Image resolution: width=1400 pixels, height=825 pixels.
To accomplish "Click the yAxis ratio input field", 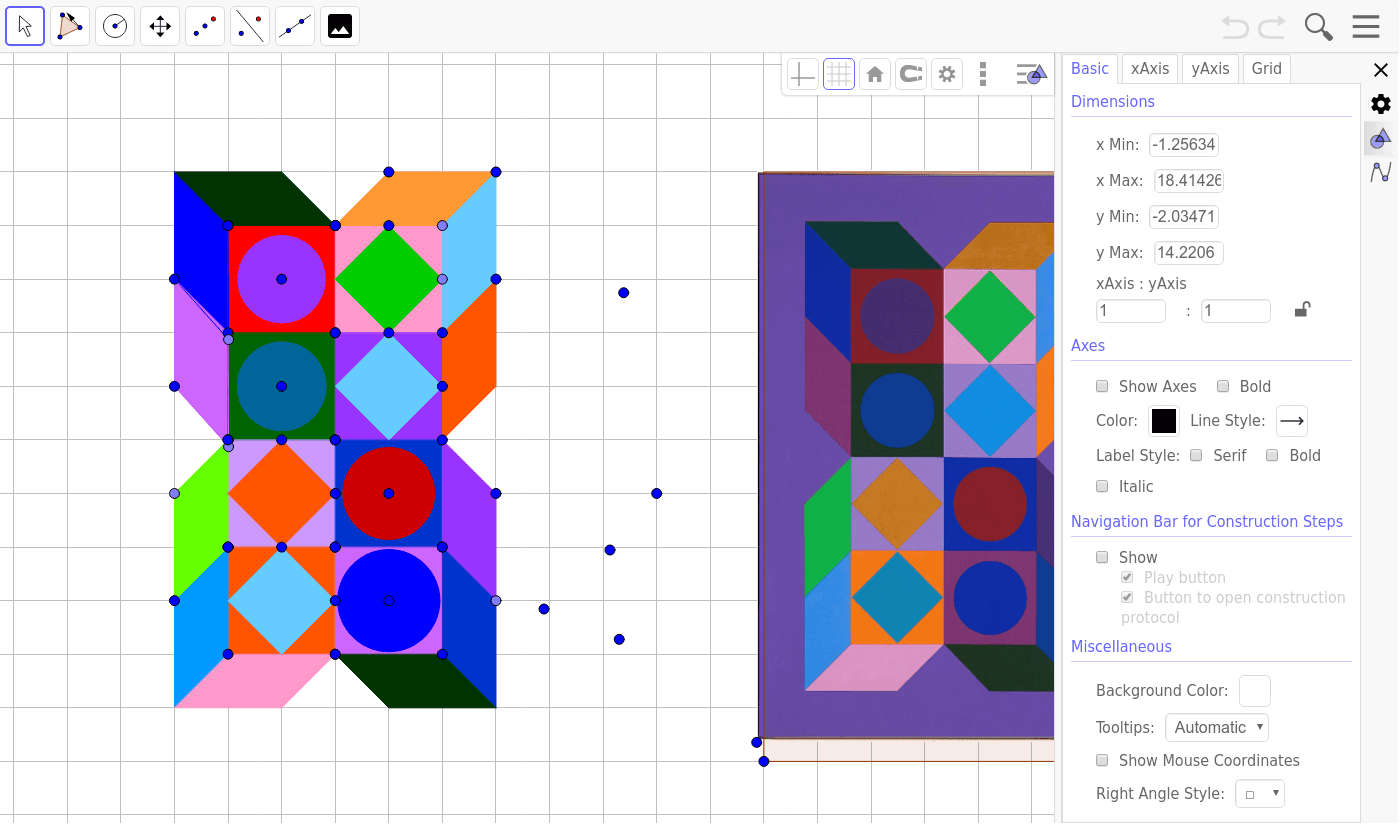I will pyautogui.click(x=1236, y=311).
